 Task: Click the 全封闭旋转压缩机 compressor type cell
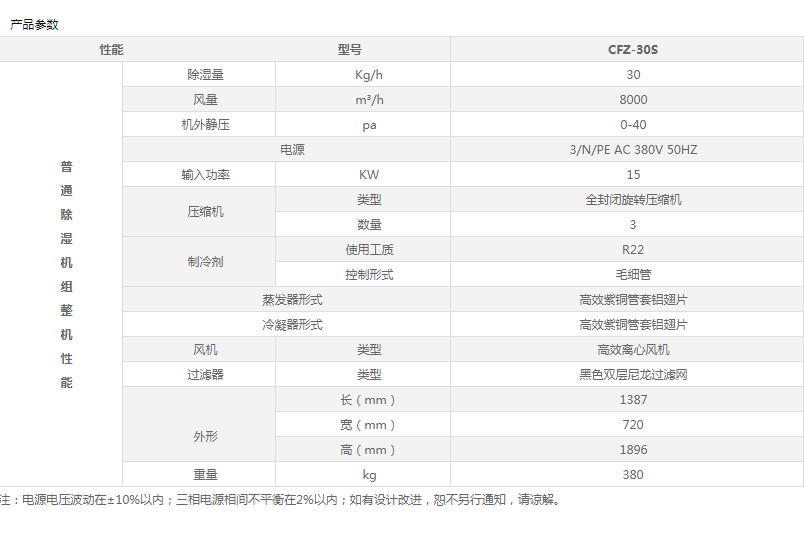coord(633,200)
